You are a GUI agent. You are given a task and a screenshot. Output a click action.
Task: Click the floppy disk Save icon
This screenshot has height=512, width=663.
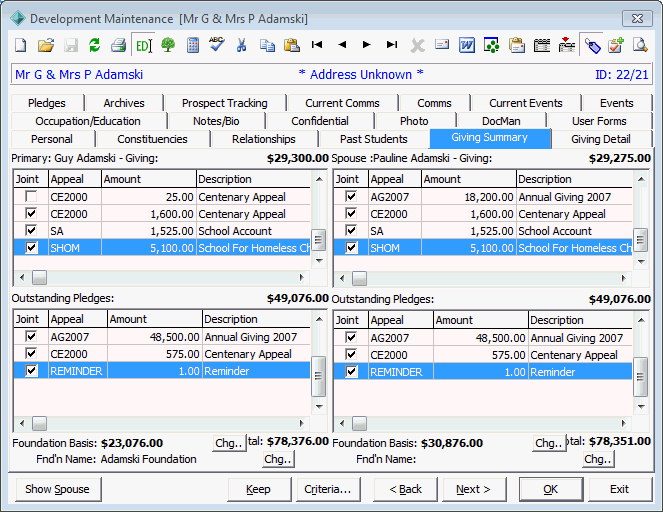click(71, 45)
